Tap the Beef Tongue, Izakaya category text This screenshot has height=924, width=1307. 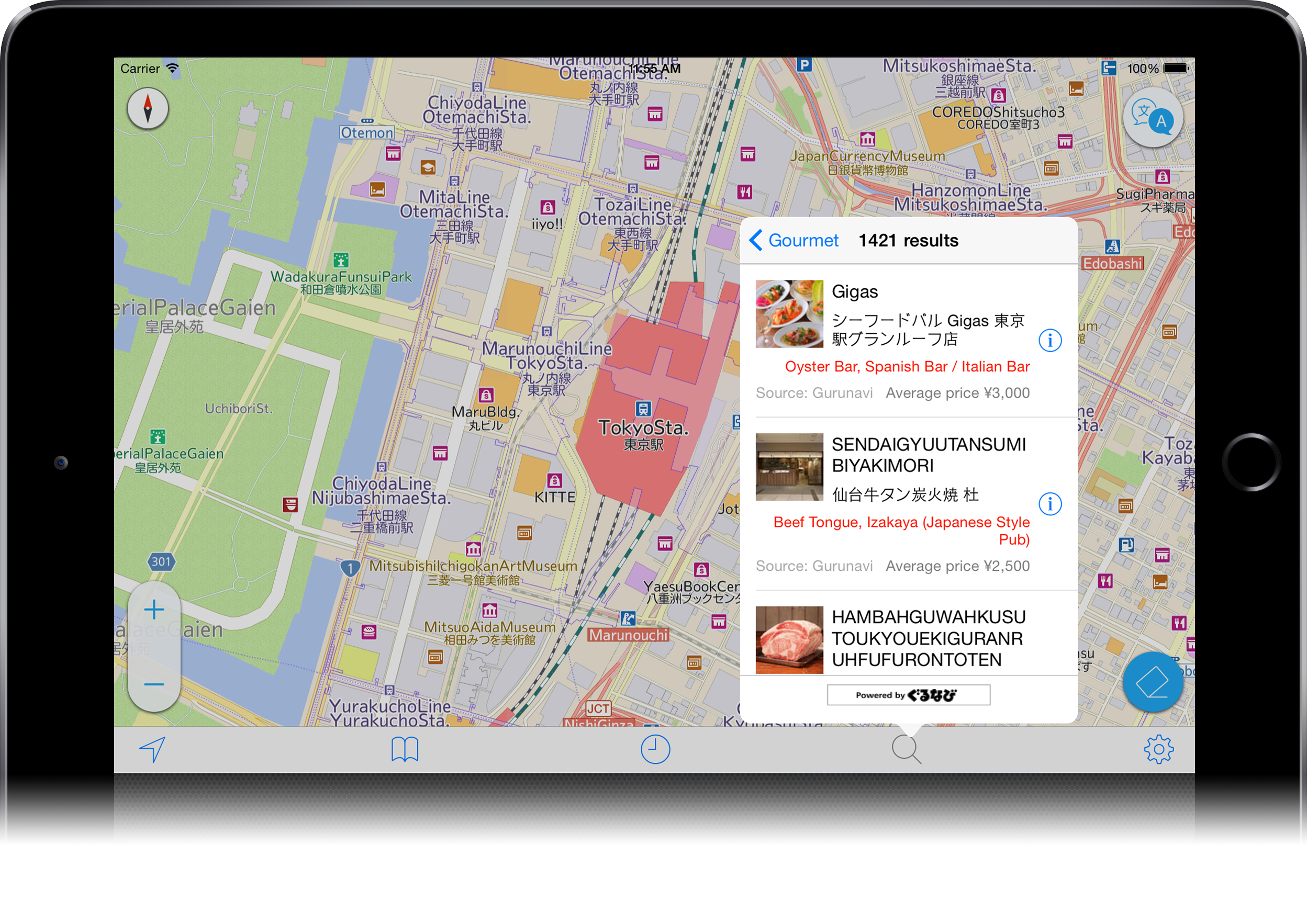(902, 530)
